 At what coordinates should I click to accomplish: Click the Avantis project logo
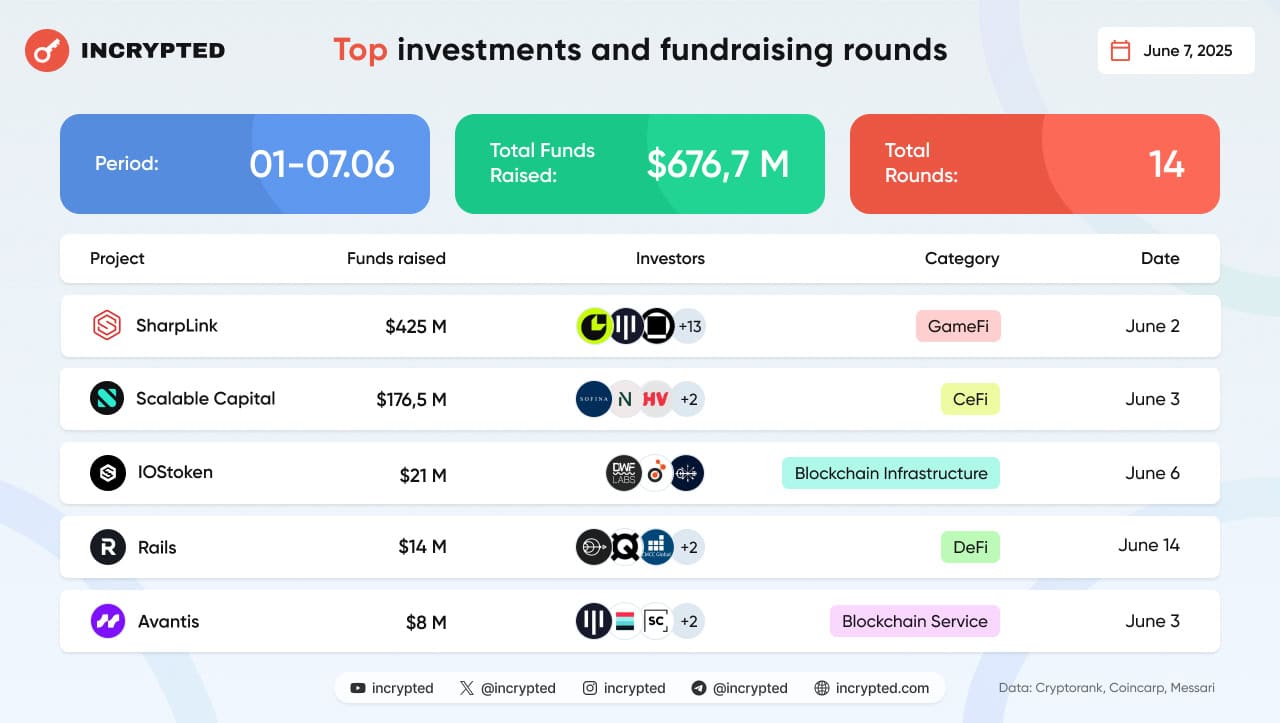pos(108,621)
